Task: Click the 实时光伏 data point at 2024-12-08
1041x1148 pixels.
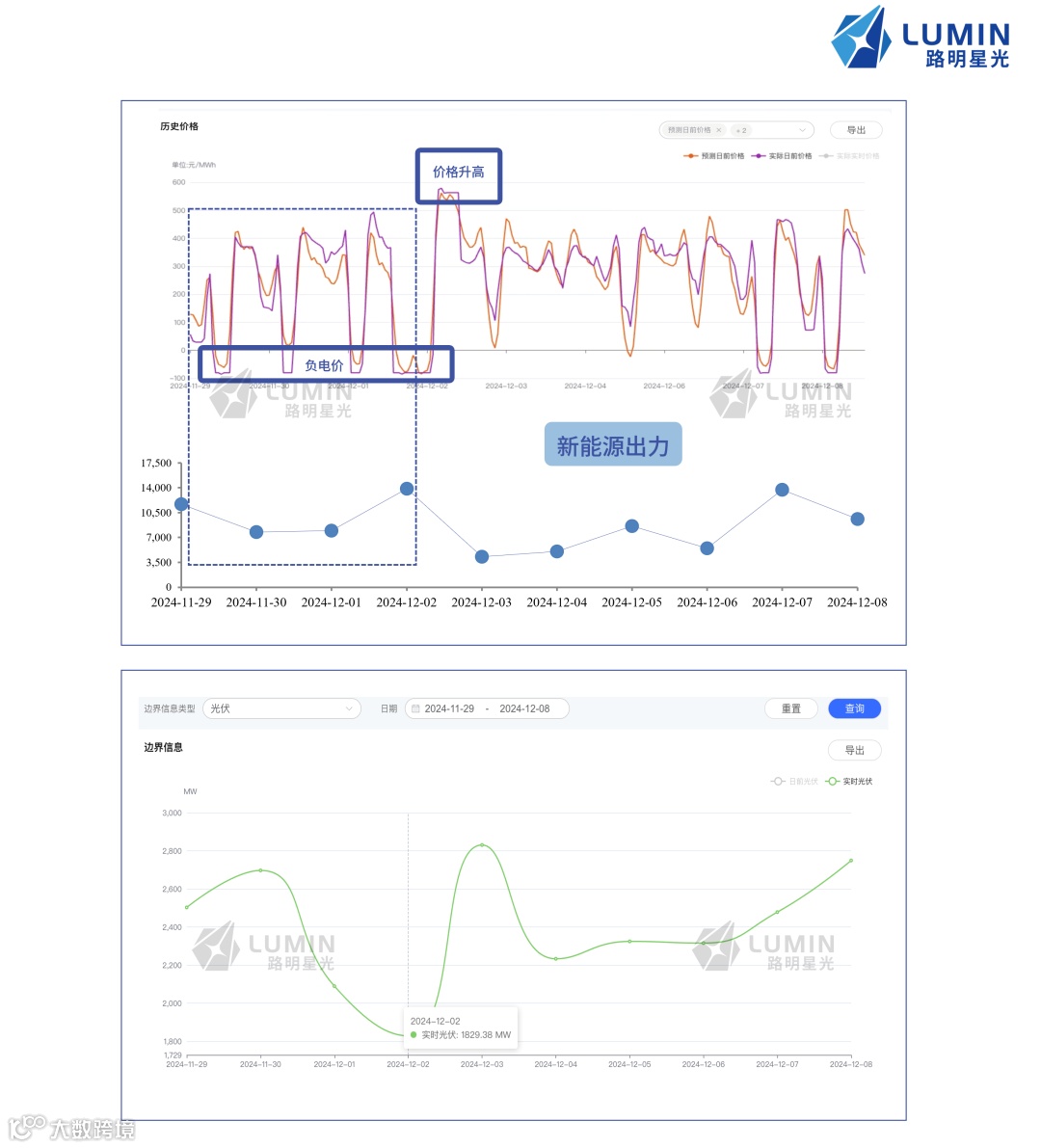Action: point(851,860)
